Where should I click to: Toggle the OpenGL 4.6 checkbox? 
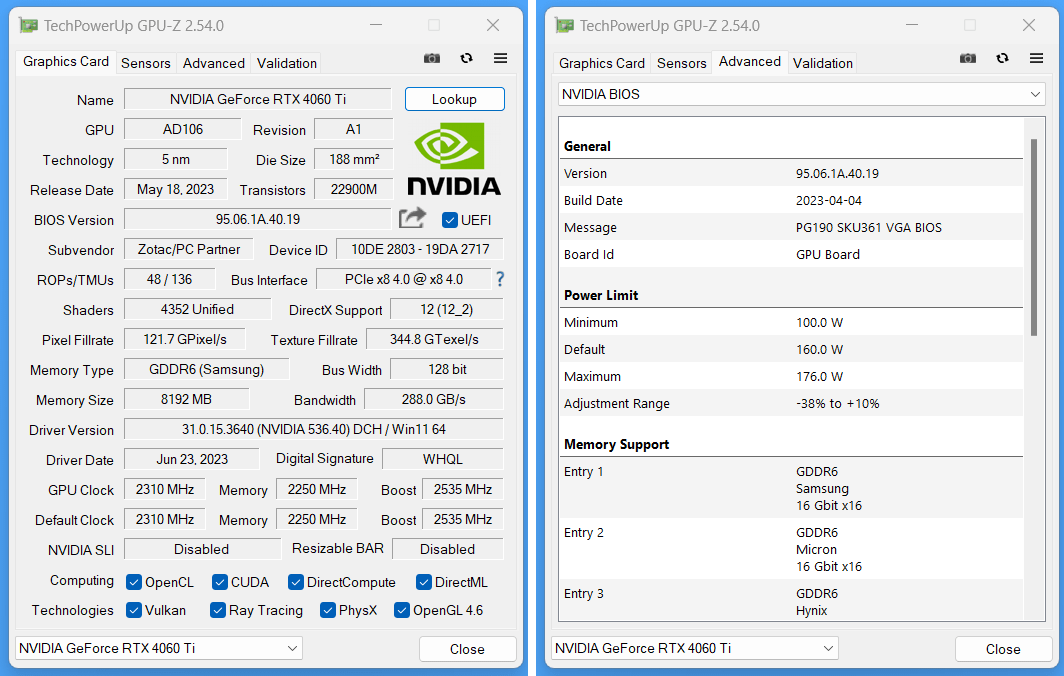402,610
